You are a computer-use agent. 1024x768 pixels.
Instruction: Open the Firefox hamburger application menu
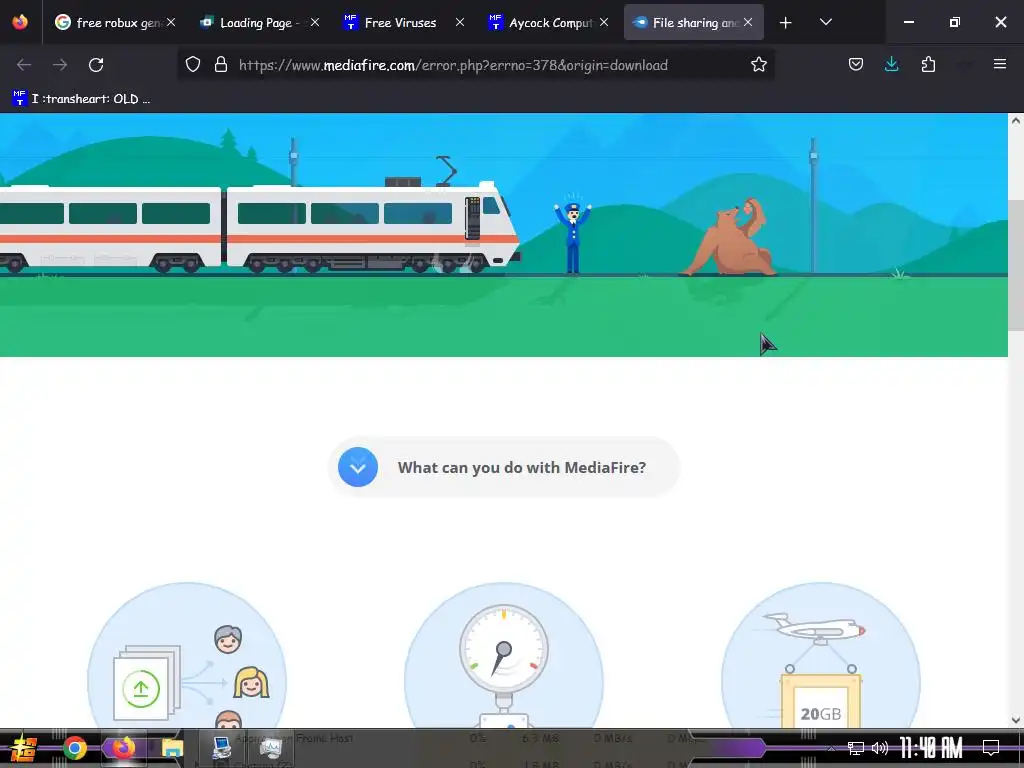pos(999,64)
